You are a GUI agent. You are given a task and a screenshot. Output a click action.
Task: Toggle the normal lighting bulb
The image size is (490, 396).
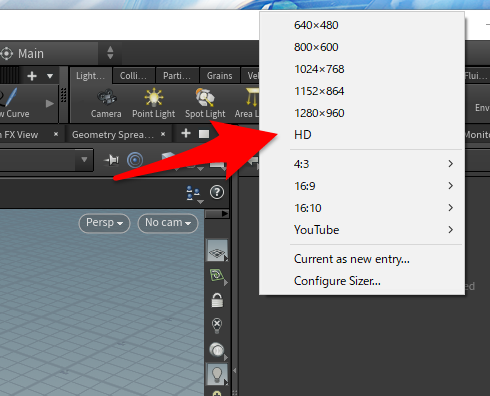coord(217,374)
